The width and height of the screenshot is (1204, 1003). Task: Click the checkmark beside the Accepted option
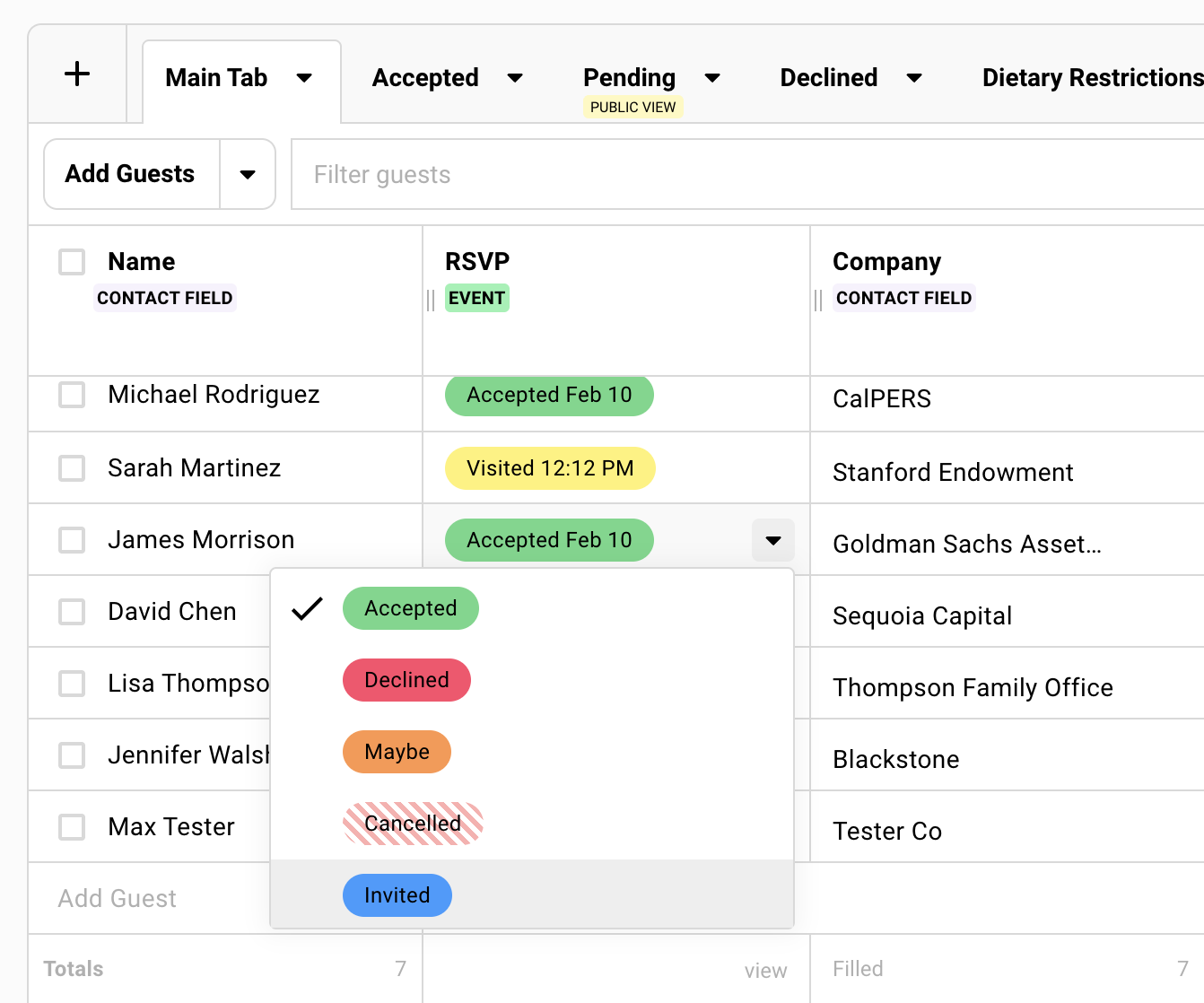click(308, 608)
